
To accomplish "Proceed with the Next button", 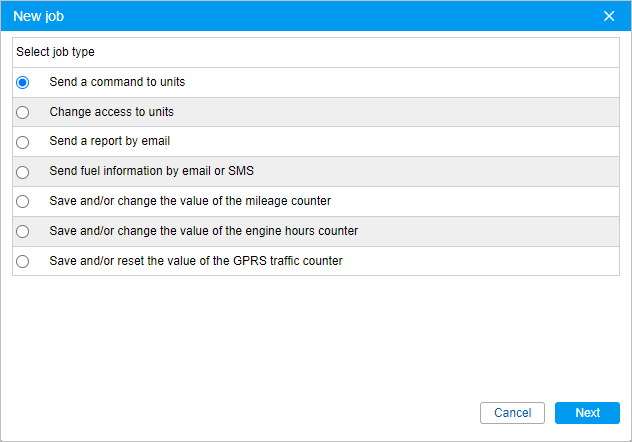I will point(587,413).
